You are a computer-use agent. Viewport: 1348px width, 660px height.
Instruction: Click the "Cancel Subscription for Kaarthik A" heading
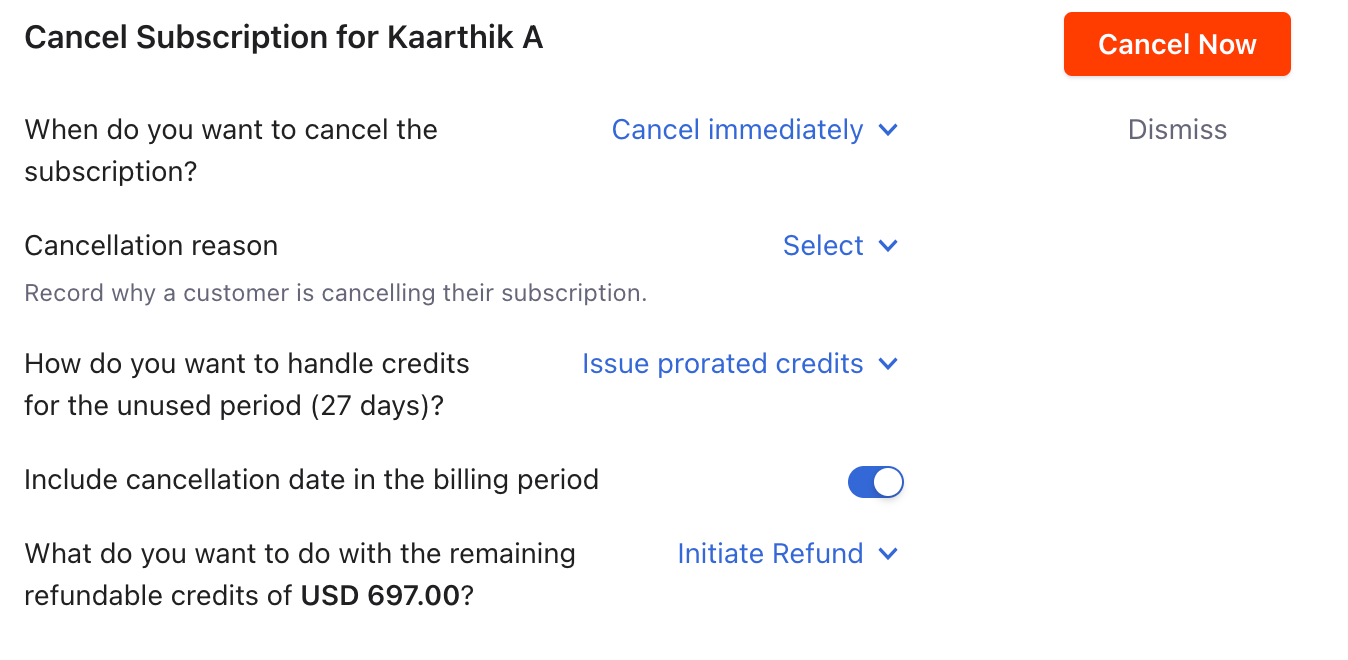tap(283, 38)
